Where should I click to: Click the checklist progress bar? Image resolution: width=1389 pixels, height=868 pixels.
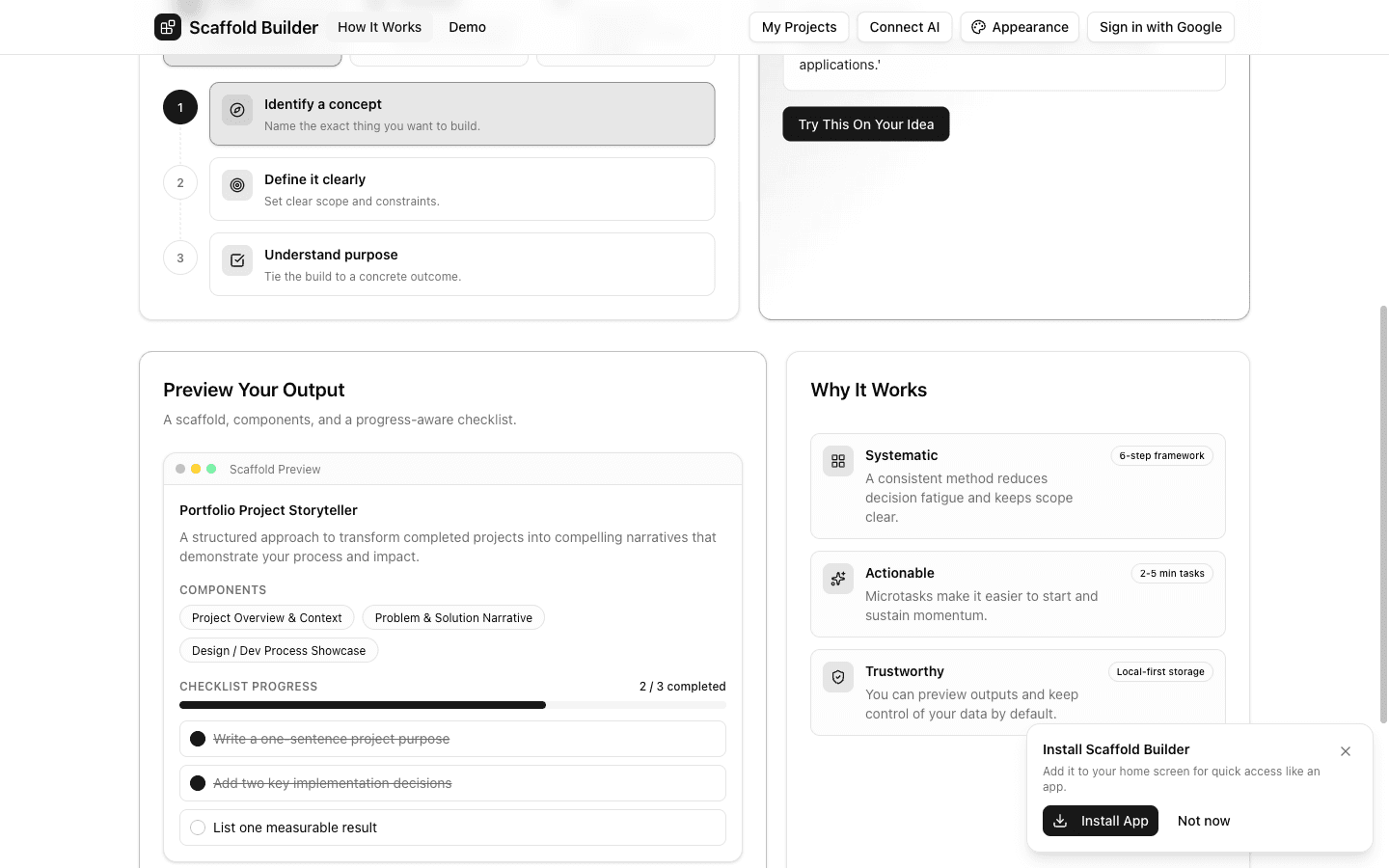pos(452,705)
